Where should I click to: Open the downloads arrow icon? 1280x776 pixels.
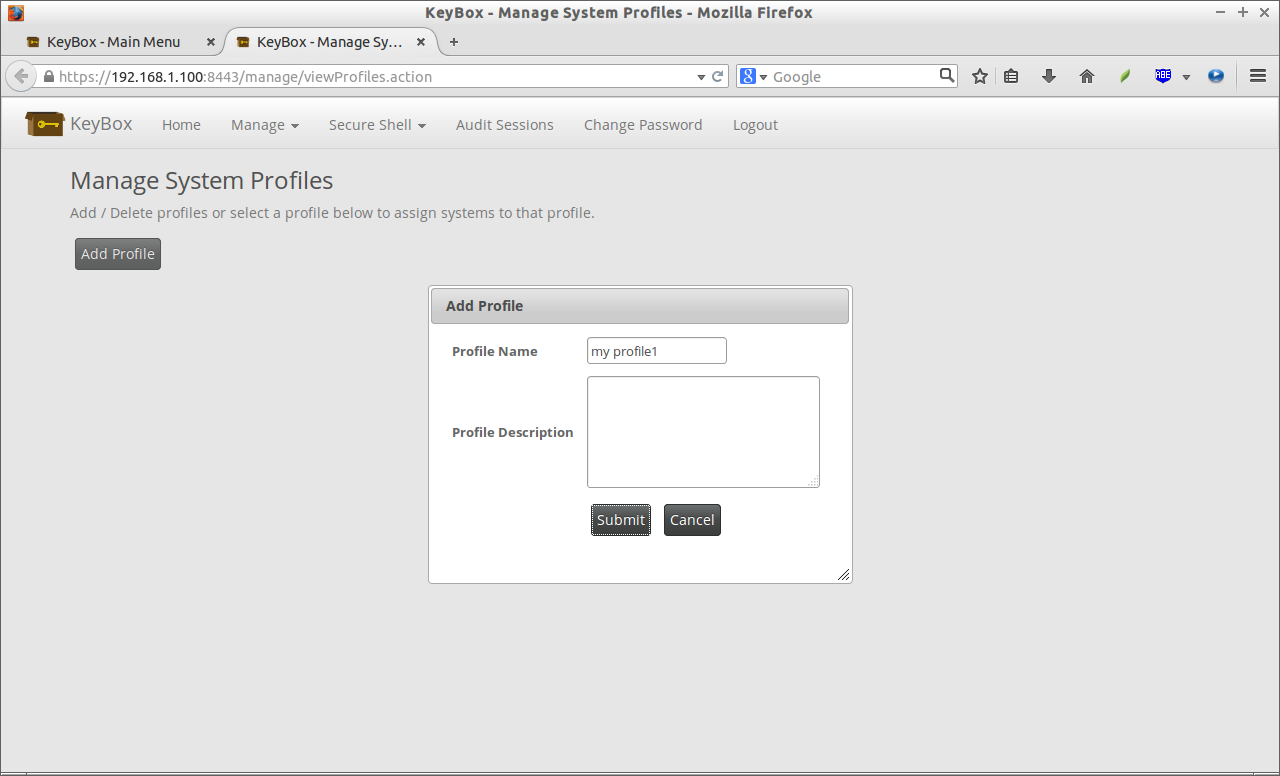[1049, 76]
